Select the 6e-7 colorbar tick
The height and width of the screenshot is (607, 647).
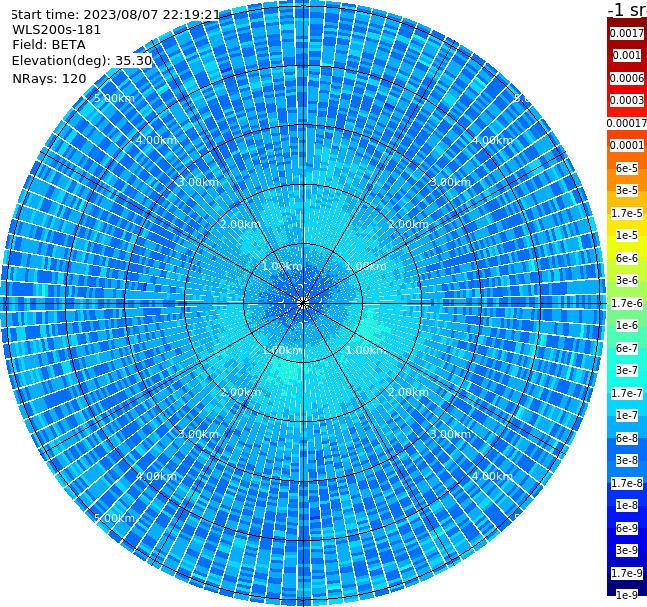pyautogui.click(x=627, y=348)
